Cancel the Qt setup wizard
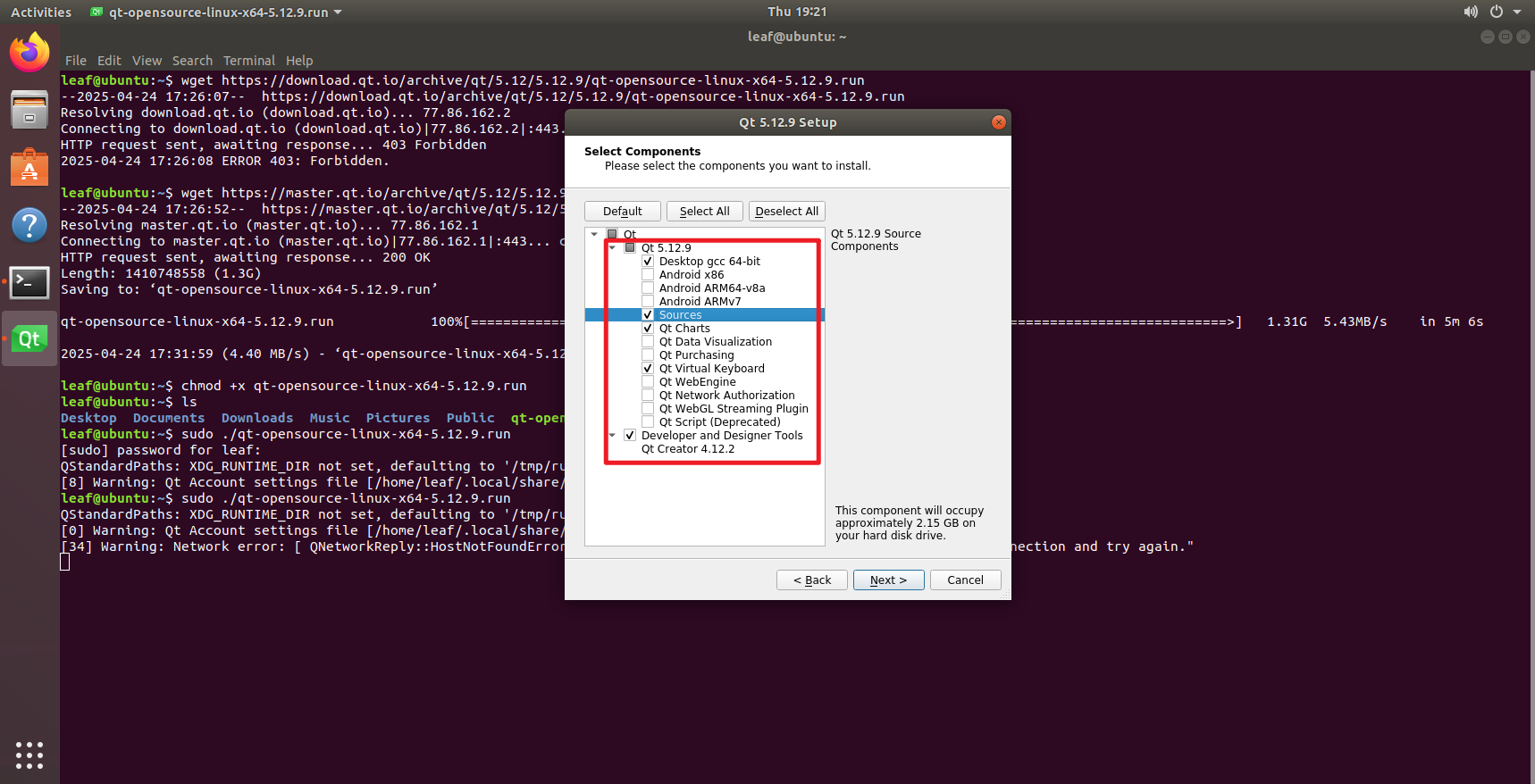Viewport: 1535px width, 784px height. pos(966,580)
